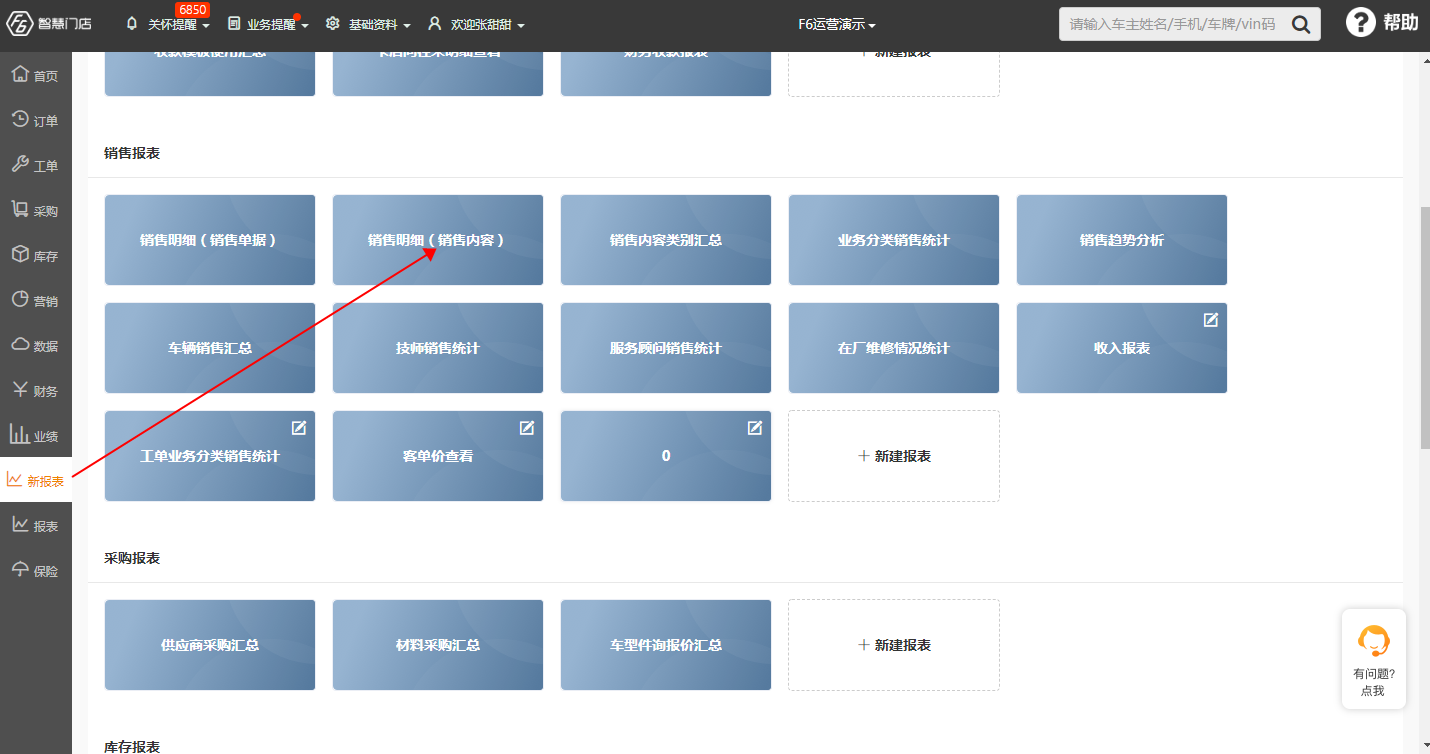Click the vertical page scrollbar
The width and height of the screenshot is (1430, 754).
point(1424,328)
